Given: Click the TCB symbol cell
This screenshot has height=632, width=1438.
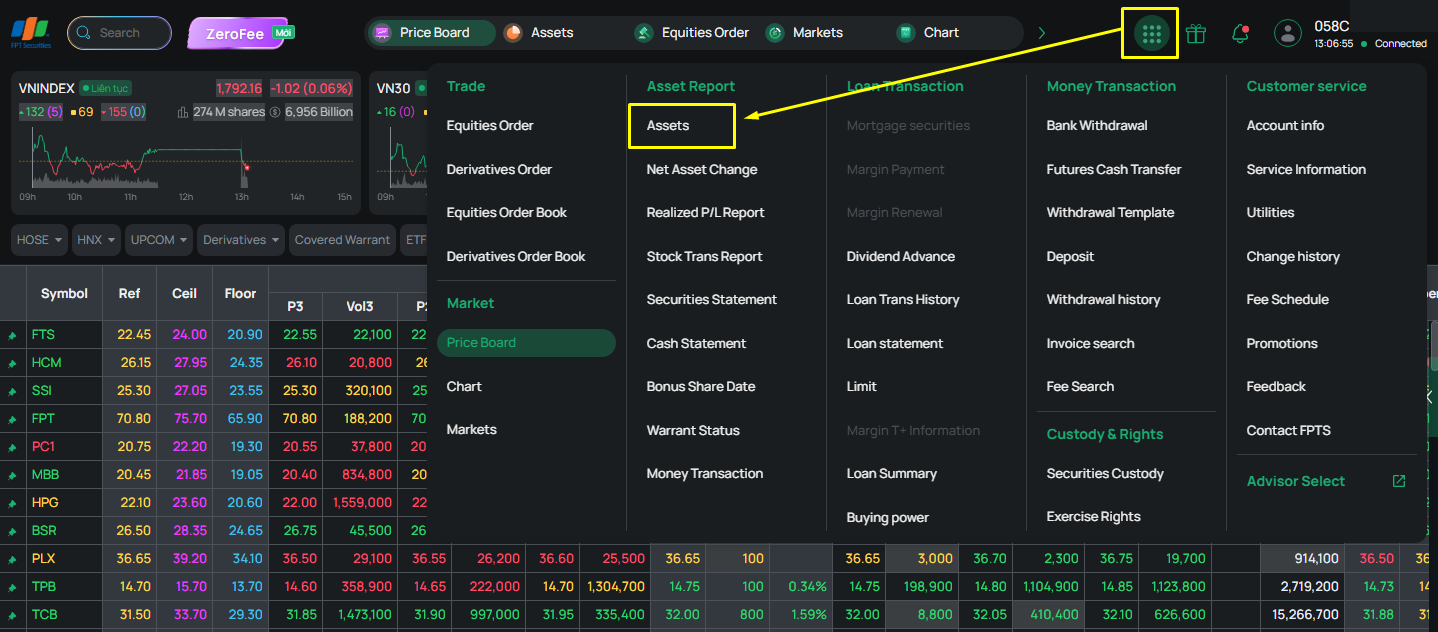Looking at the screenshot, I should (64, 615).
